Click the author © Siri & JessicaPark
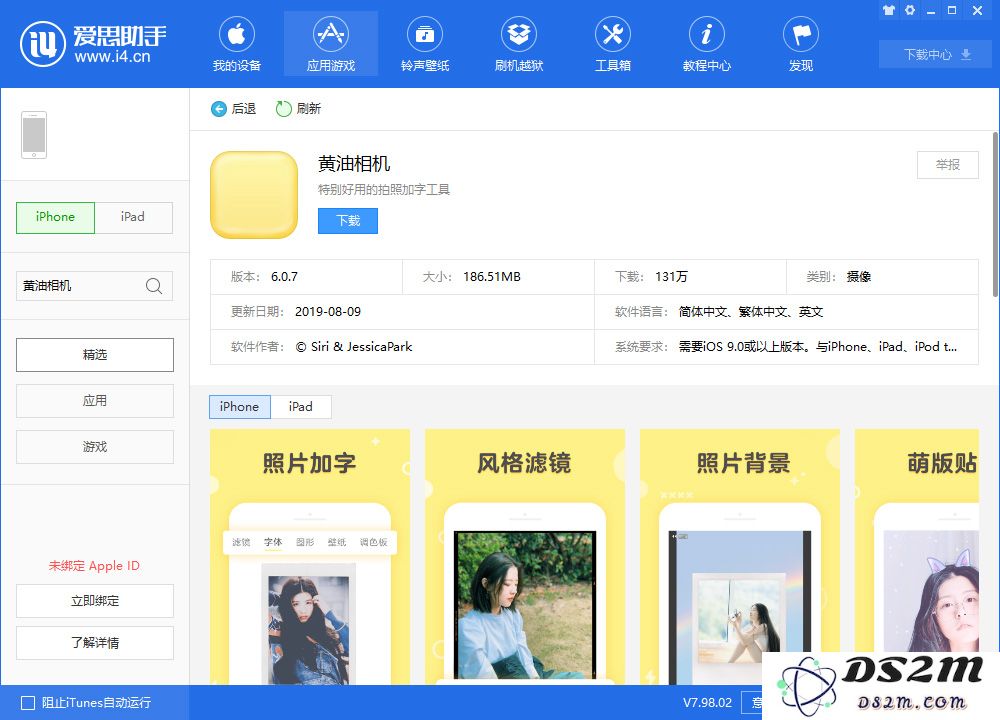This screenshot has width=1000, height=720. tap(354, 347)
